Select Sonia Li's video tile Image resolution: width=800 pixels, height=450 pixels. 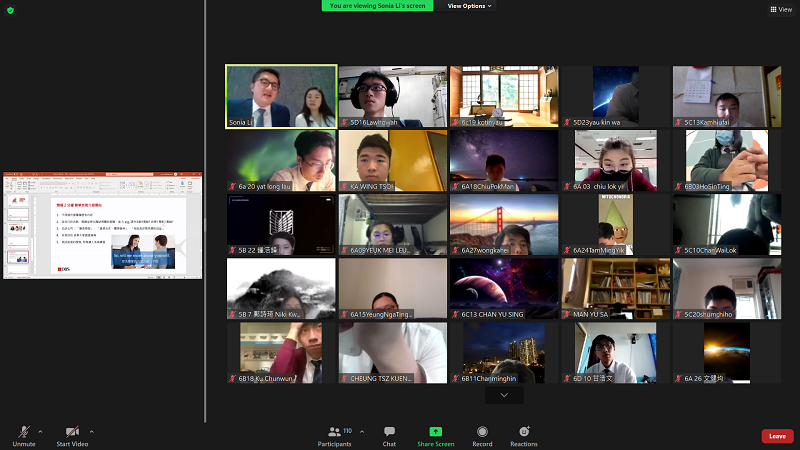coord(281,97)
